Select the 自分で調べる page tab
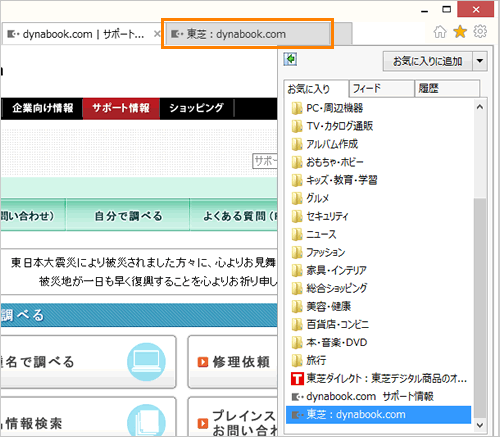The height and width of the screenshot is (437, 500). point(128,215)
